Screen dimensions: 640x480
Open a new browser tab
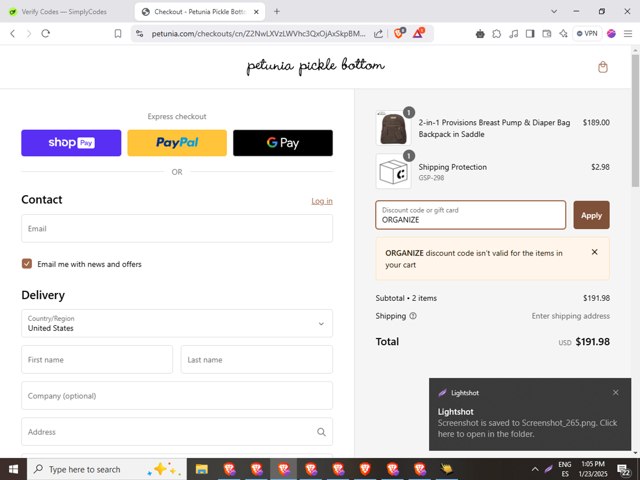(x=277, y=11)
